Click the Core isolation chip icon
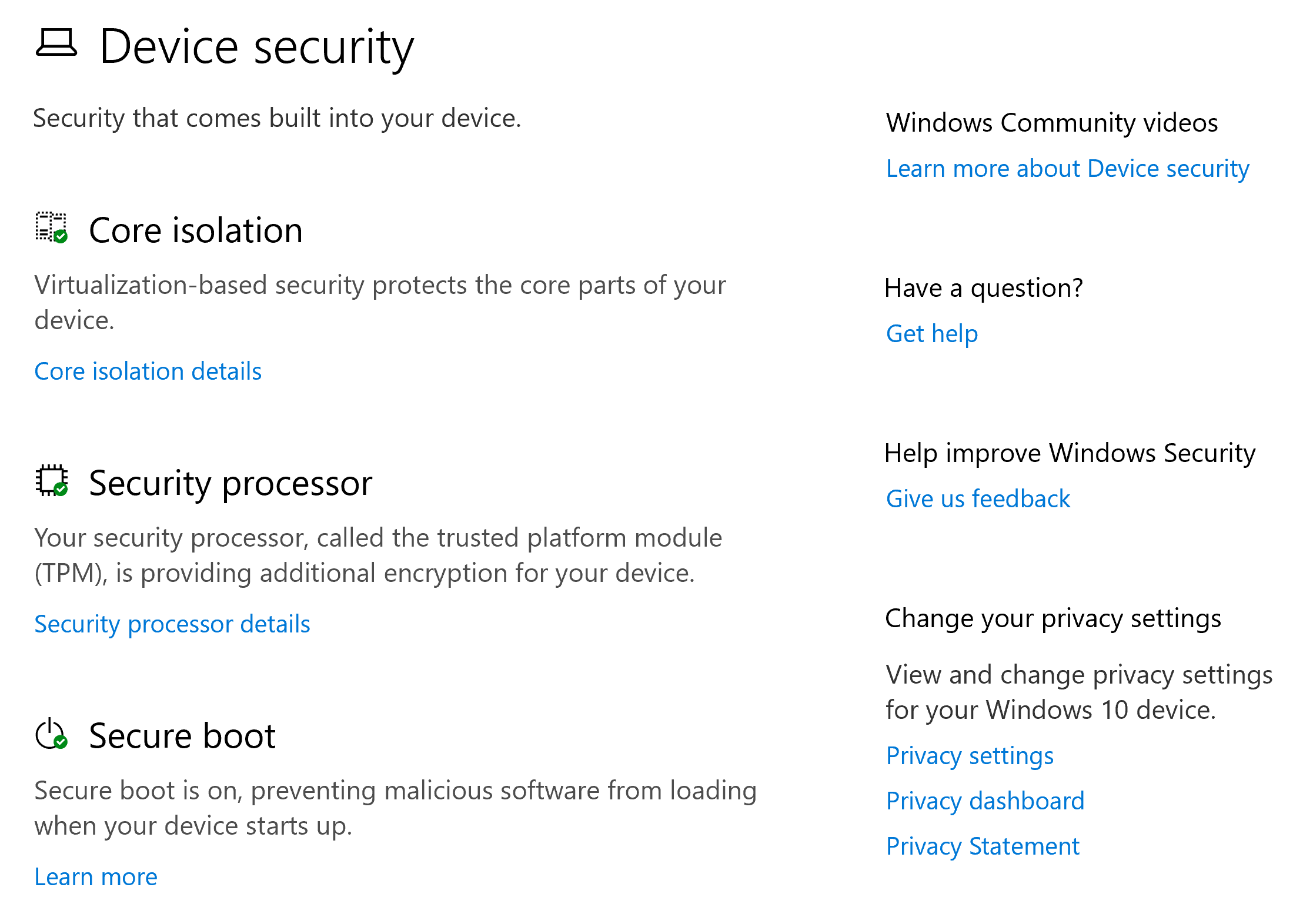Image resolution: width=1293 pixels, height=924 pixels. point(51,227)
